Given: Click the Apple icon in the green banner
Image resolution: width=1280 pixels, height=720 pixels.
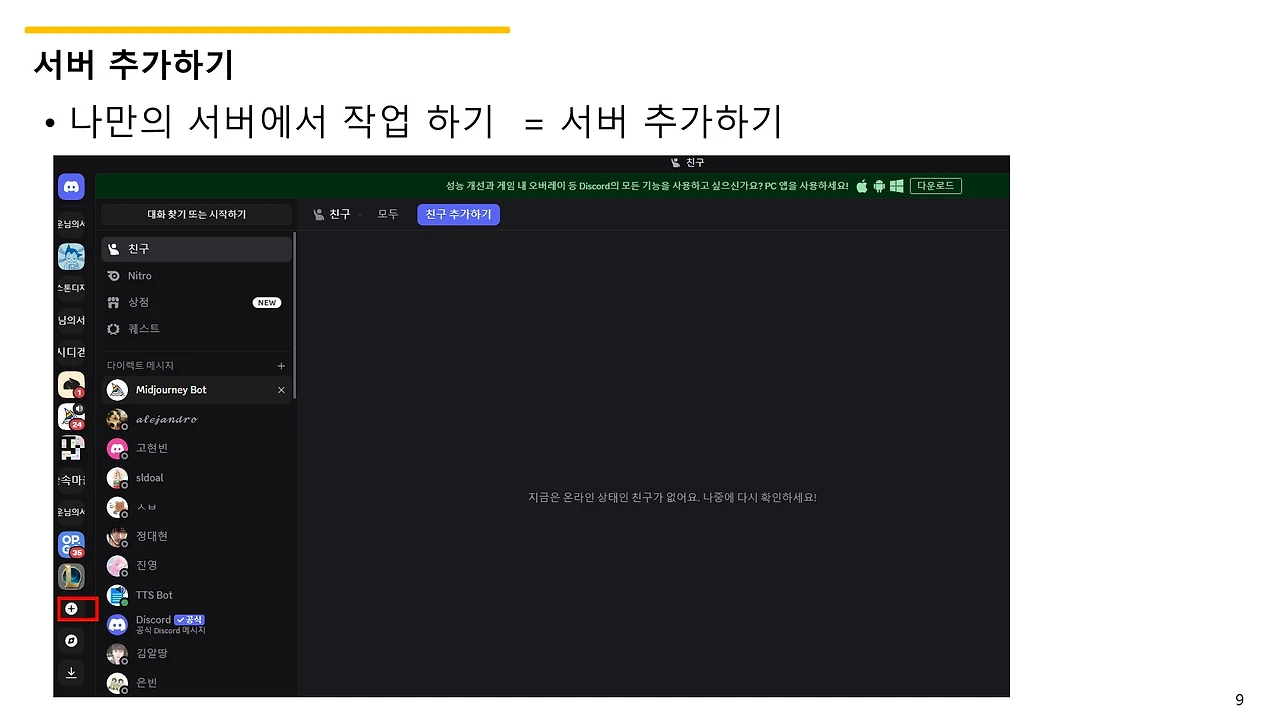Looking at the screenshot, I should point(861,185).
